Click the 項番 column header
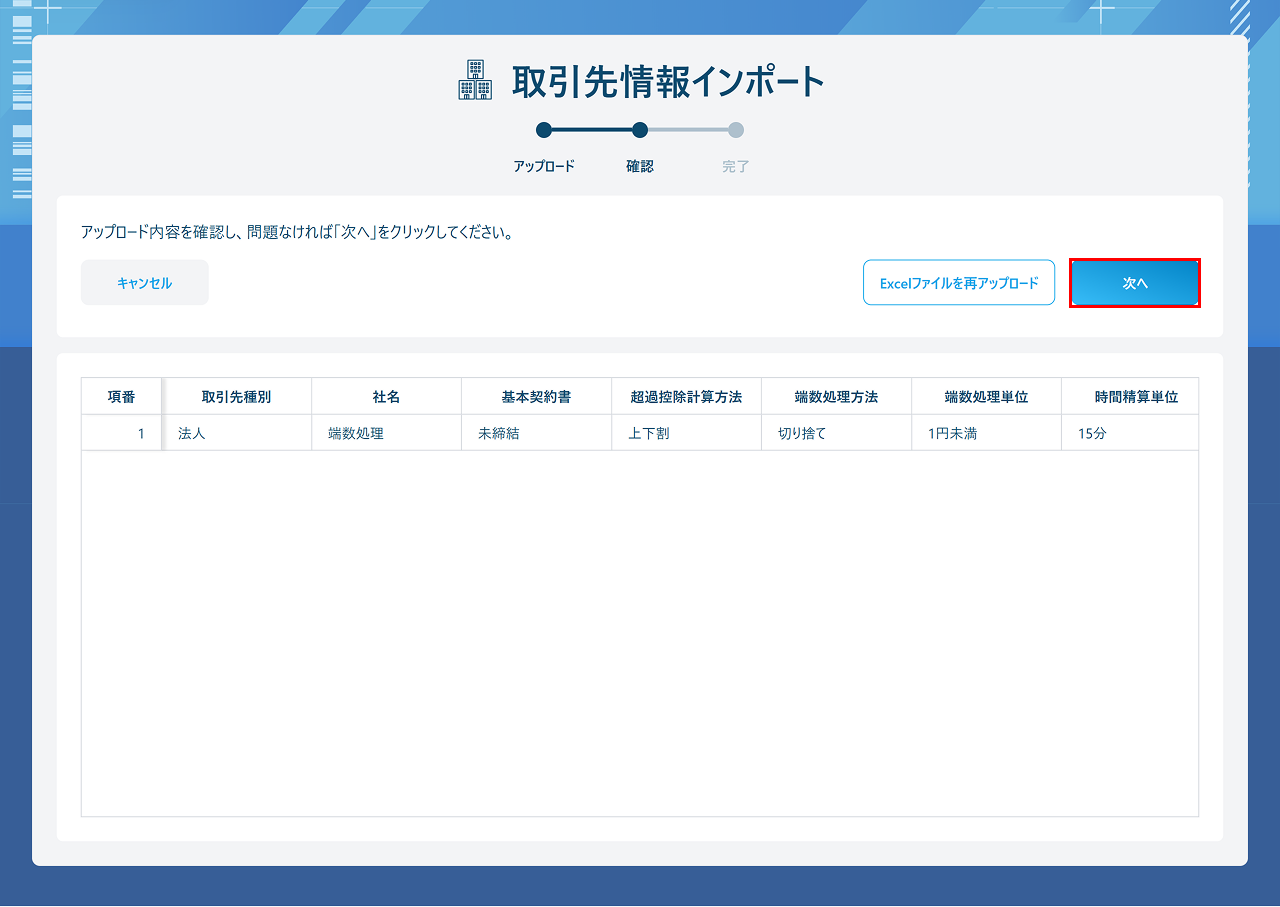This screenshot has width=1280, height=907. pyautogui.click(x=121, y=397)
